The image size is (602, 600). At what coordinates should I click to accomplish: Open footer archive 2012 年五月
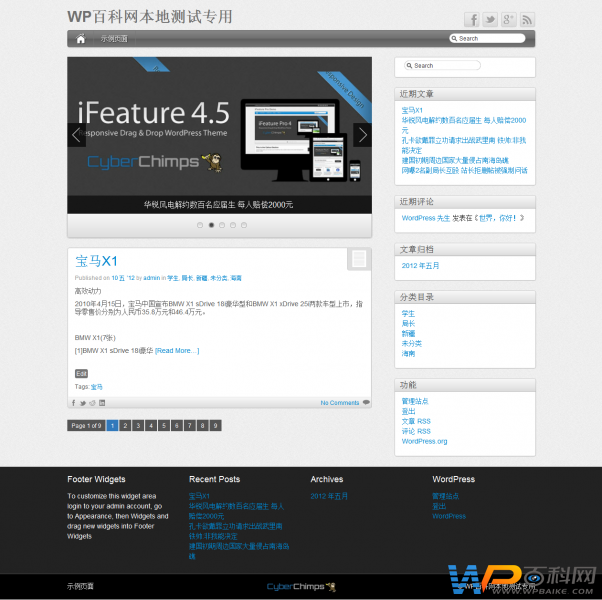click(329, 496)
